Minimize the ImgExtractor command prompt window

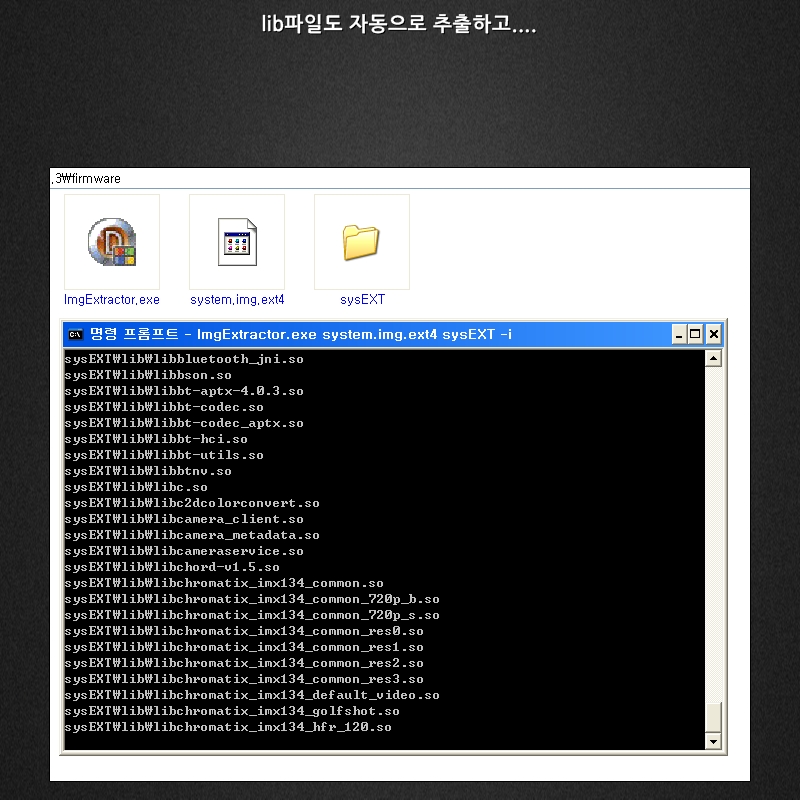[679, 334]
